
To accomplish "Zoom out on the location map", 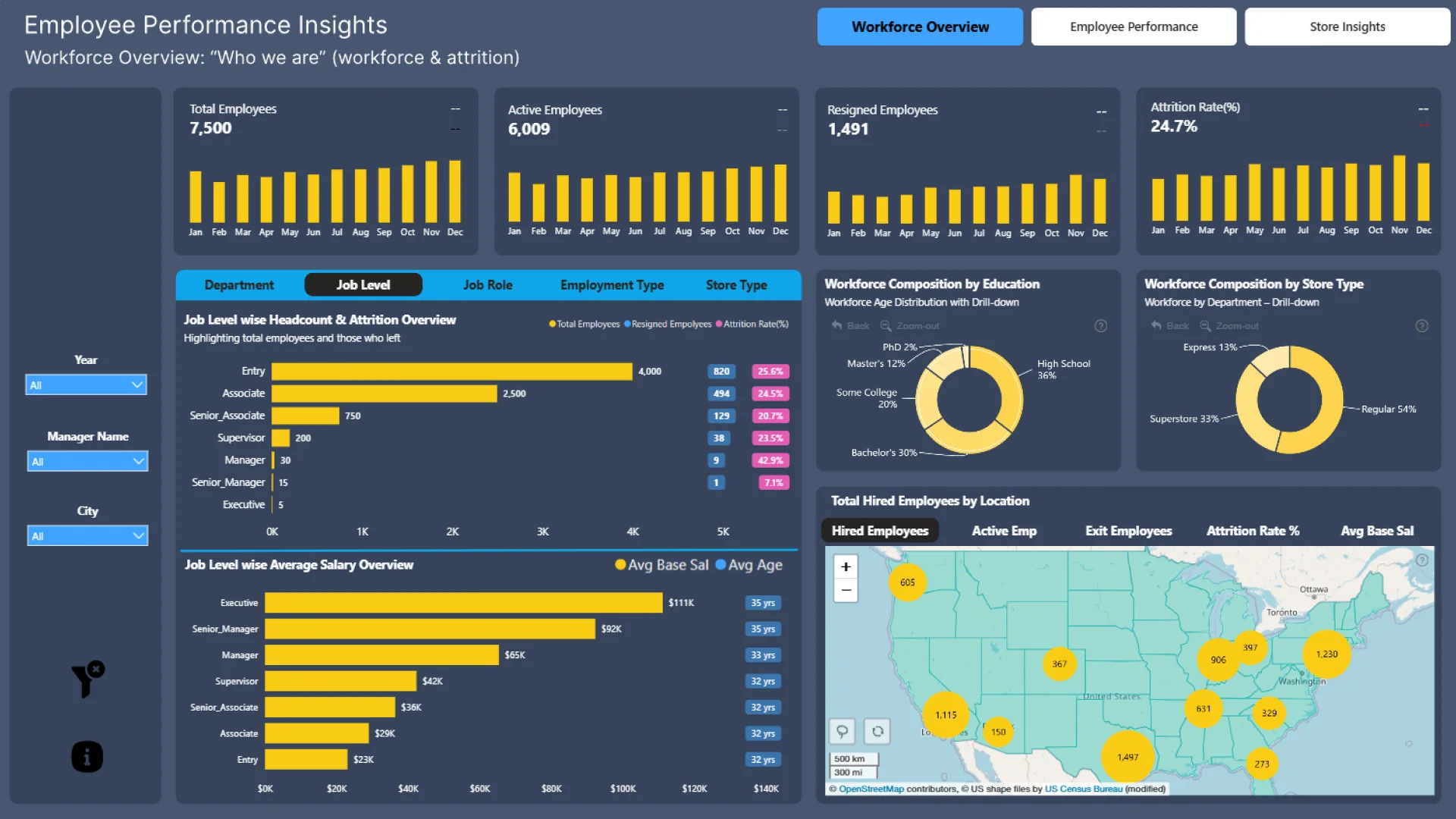I will pyautogui.click(x=846, y=590).
